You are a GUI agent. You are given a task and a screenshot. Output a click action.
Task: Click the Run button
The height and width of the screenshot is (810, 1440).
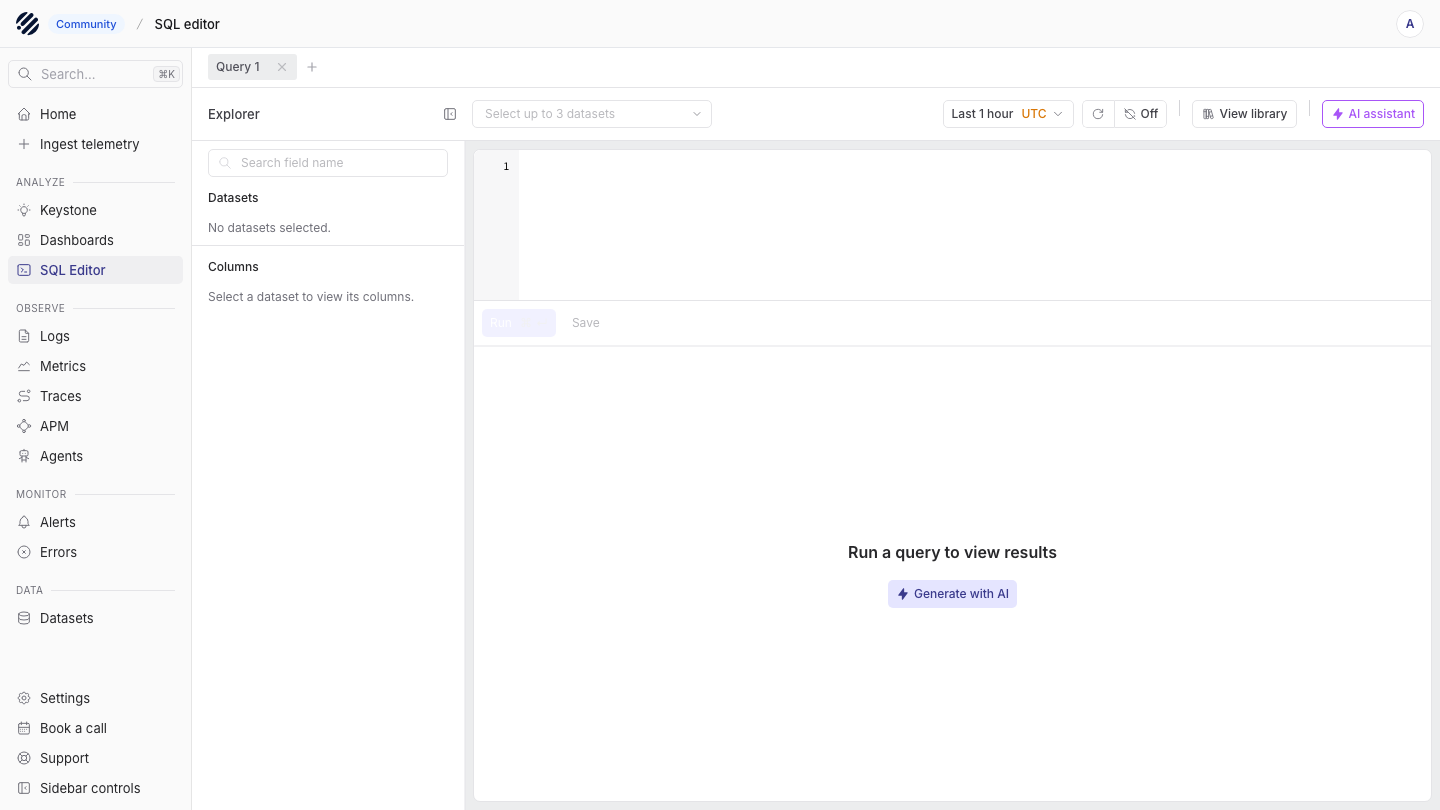[519, 323]
